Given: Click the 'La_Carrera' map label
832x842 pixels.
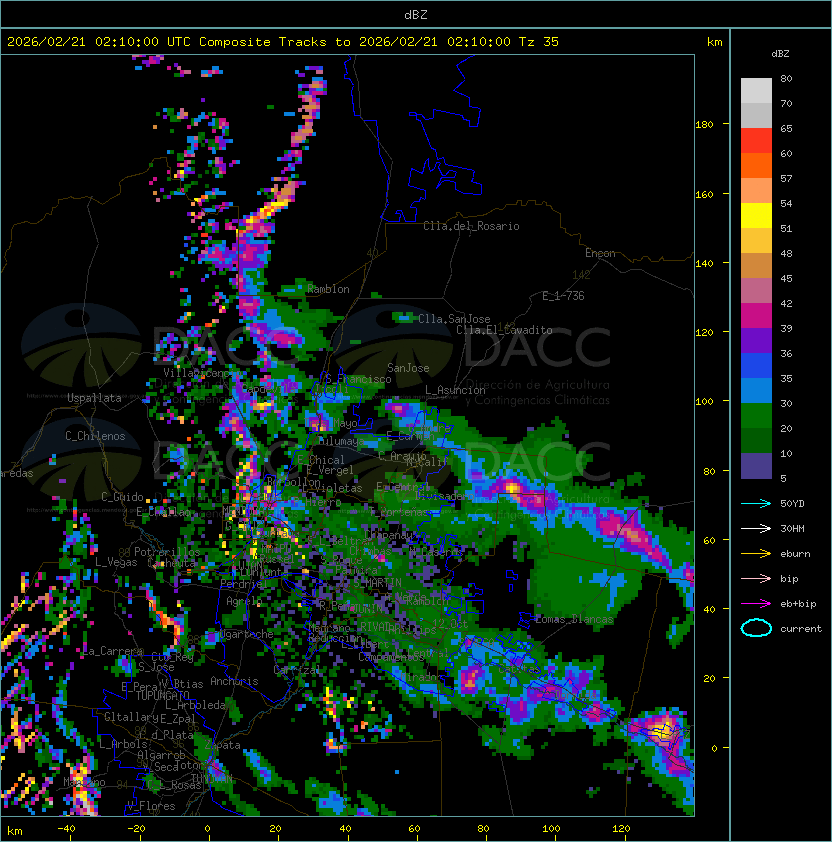Looking at the screenshot, I should tap(113, 651).
